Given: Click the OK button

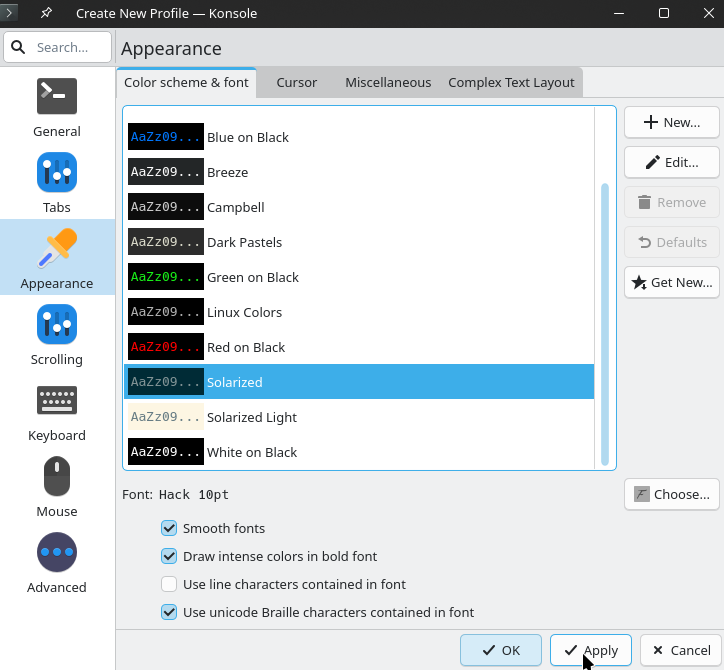Looking at the screenshot, I should click(x=501, y=650).
